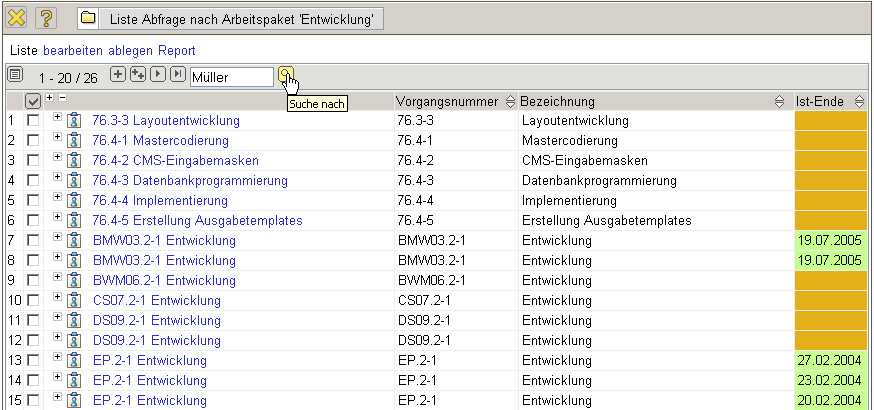Toggle the select-all checkbox in the header
The image size is (874, 410).
33,101
